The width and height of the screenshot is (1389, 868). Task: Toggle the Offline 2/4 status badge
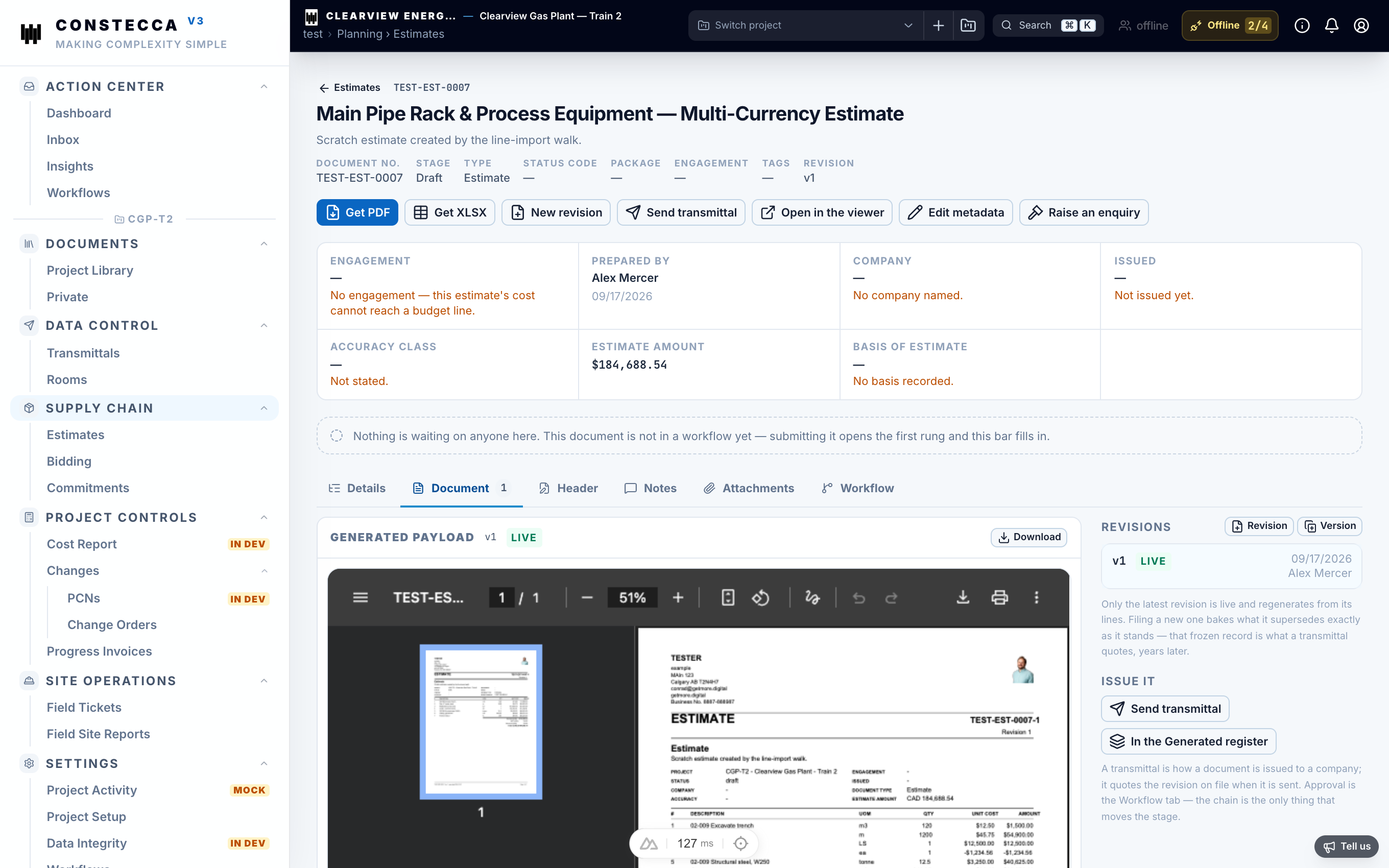[1230, 25]
